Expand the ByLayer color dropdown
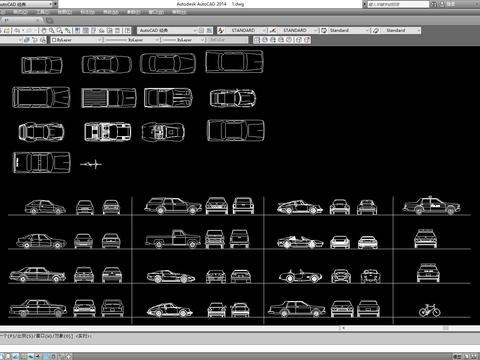This screenshot has height=360, width=480. [x=76, y=40]
